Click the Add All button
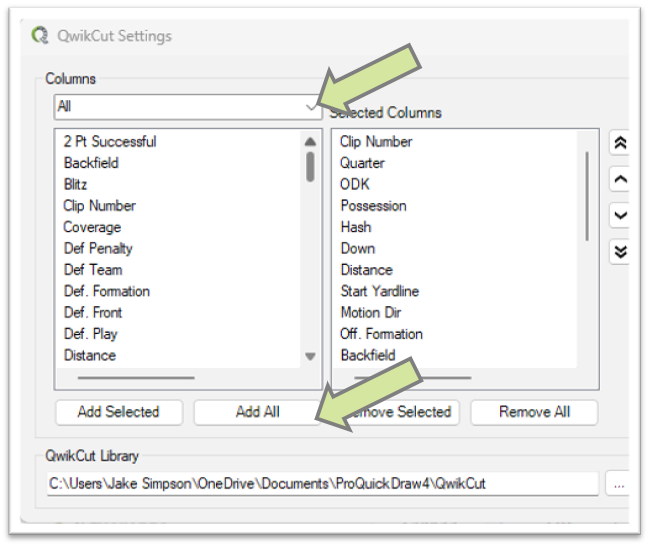The height and width of the screenshot is (547, 650). coord(257,412)
